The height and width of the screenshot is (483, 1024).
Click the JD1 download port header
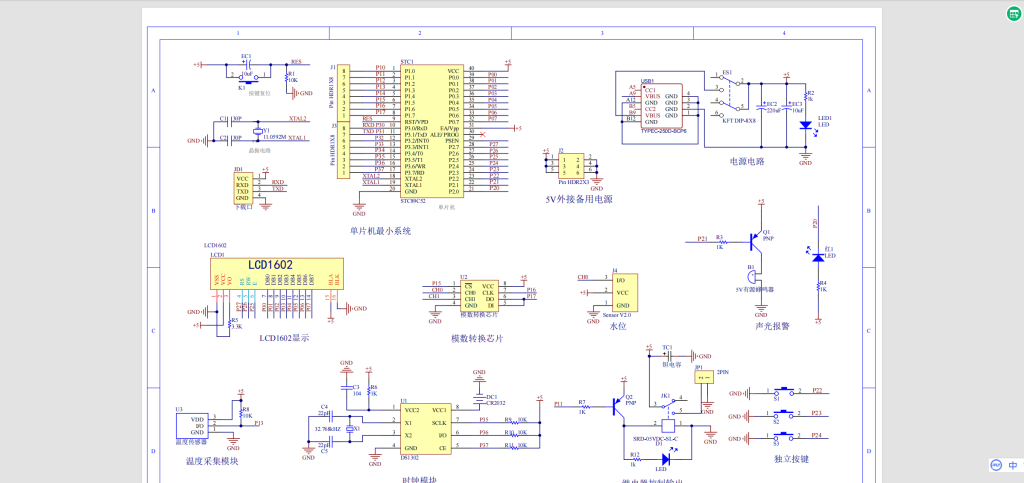pyautogui.click(x=242, y=187)
